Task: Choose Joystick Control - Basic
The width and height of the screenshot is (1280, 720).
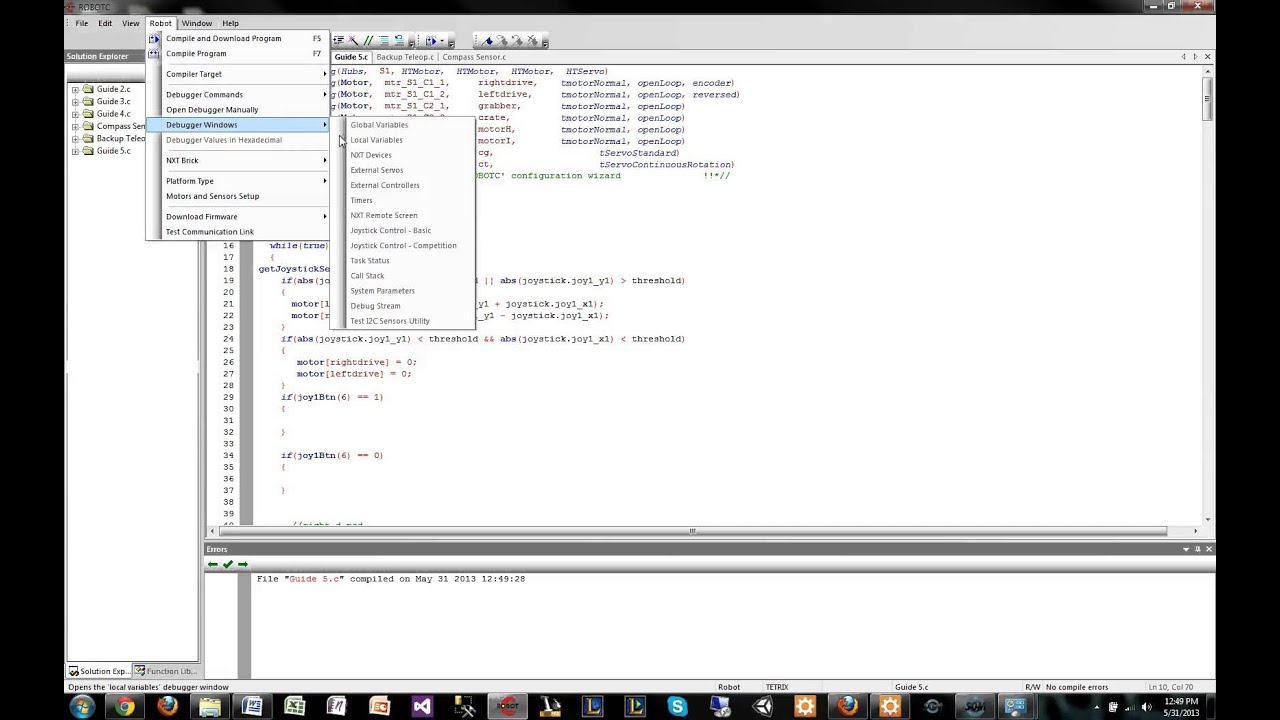Action: [403, 230]
